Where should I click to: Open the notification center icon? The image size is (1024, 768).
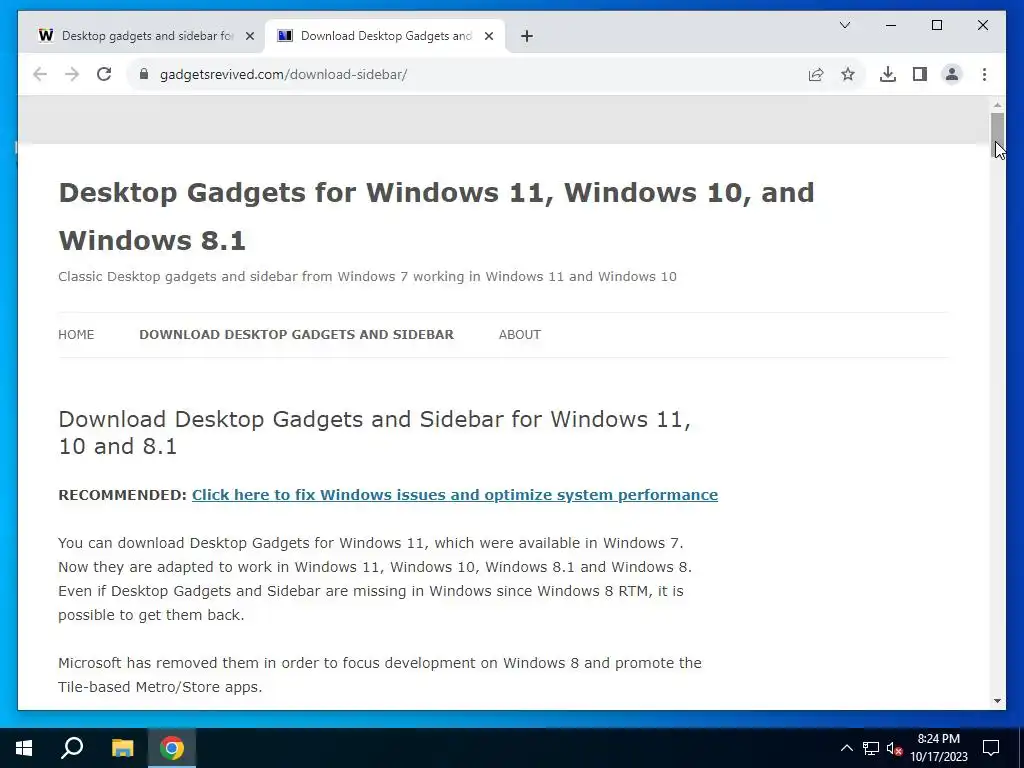[991, 748]
